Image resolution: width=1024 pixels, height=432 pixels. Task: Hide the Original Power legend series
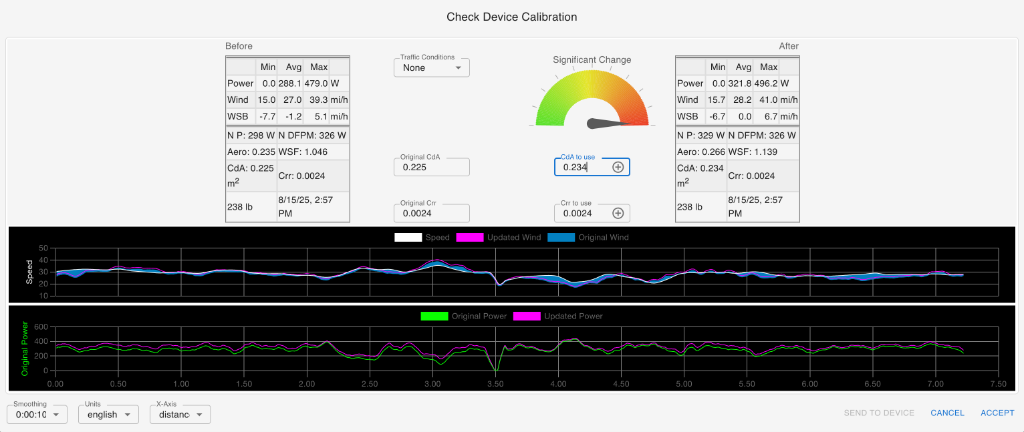tap(435, 316)
